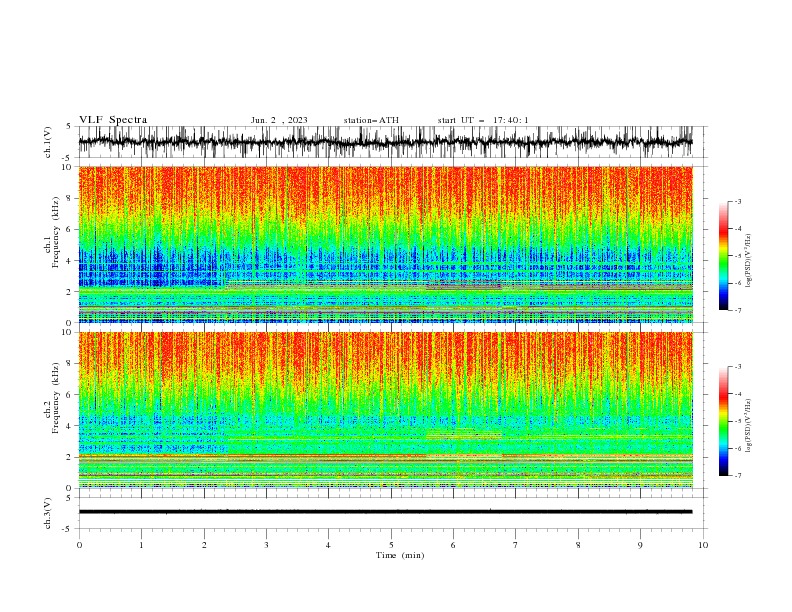This screenshot has width=792, height=612.
Task: Click the '-5' tick on ch.3(V) axis
Action: pyautogui.click(x=68, y=529)
